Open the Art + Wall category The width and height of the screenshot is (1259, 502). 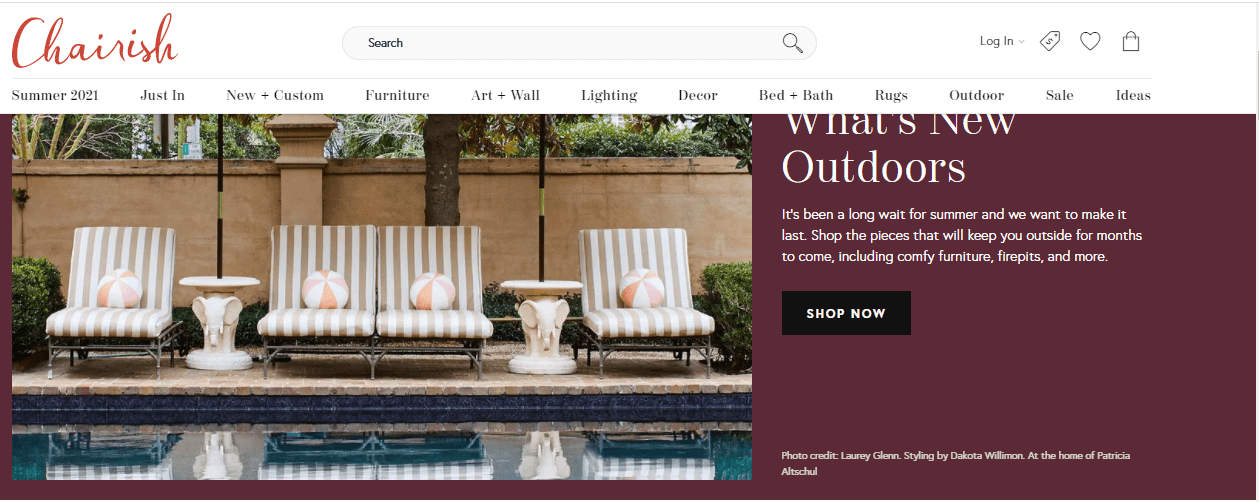[x=506, y=95]
